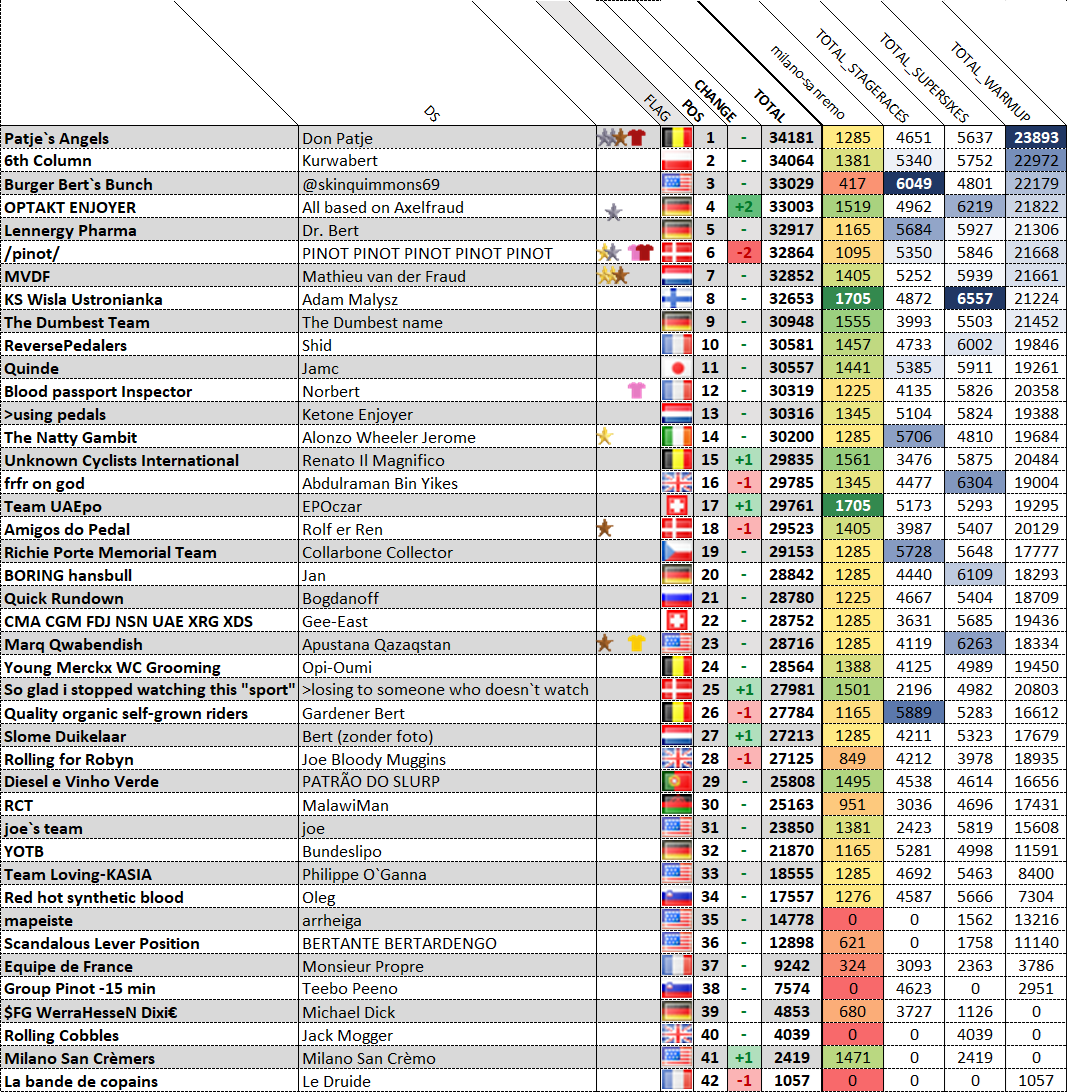Click the Japanese flag in Quinde row
This screenshot has width=1067, height=1092.
pyautogui.click(x=676, y=367)
